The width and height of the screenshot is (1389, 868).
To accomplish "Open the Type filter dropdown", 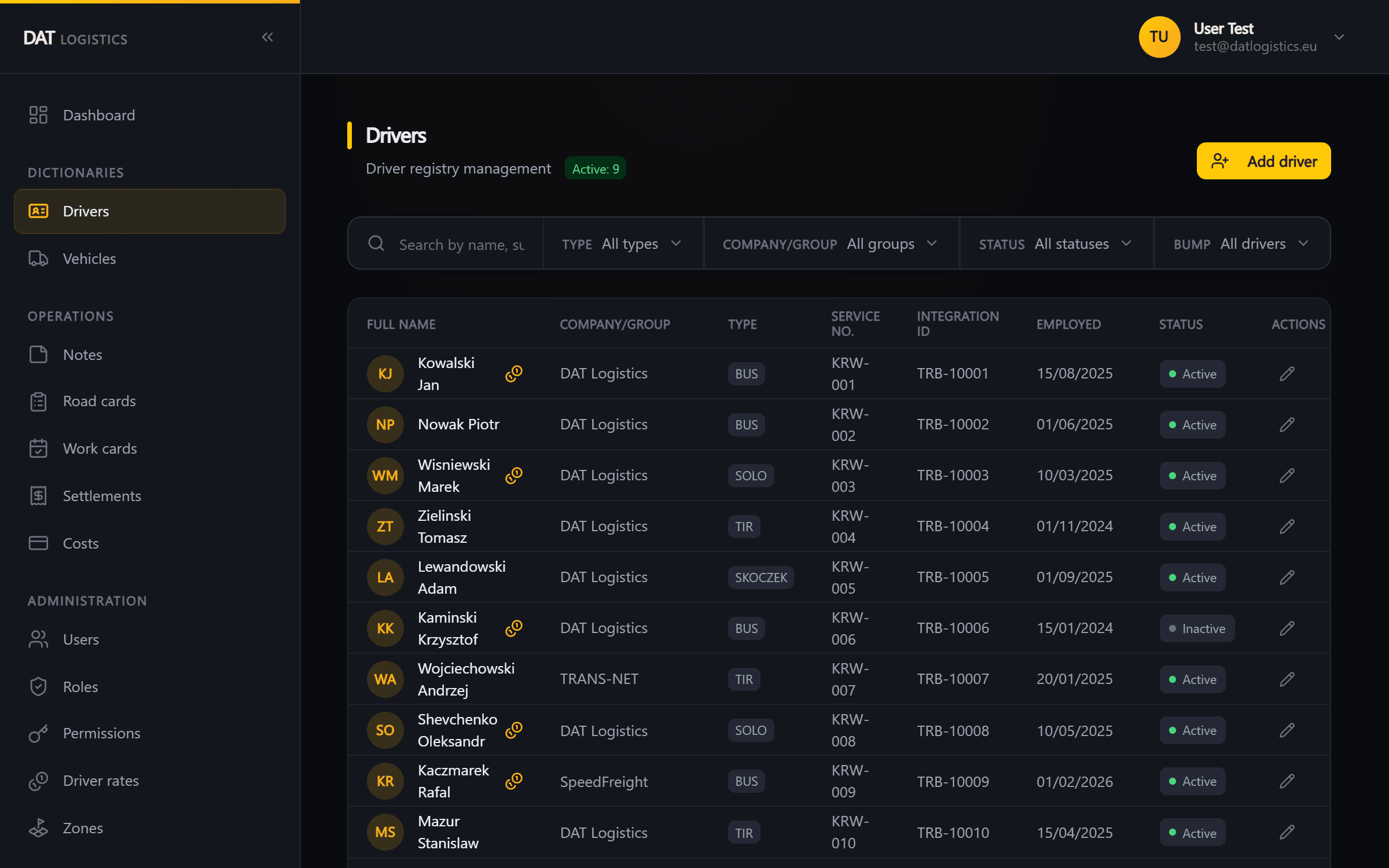I will 623,244.
